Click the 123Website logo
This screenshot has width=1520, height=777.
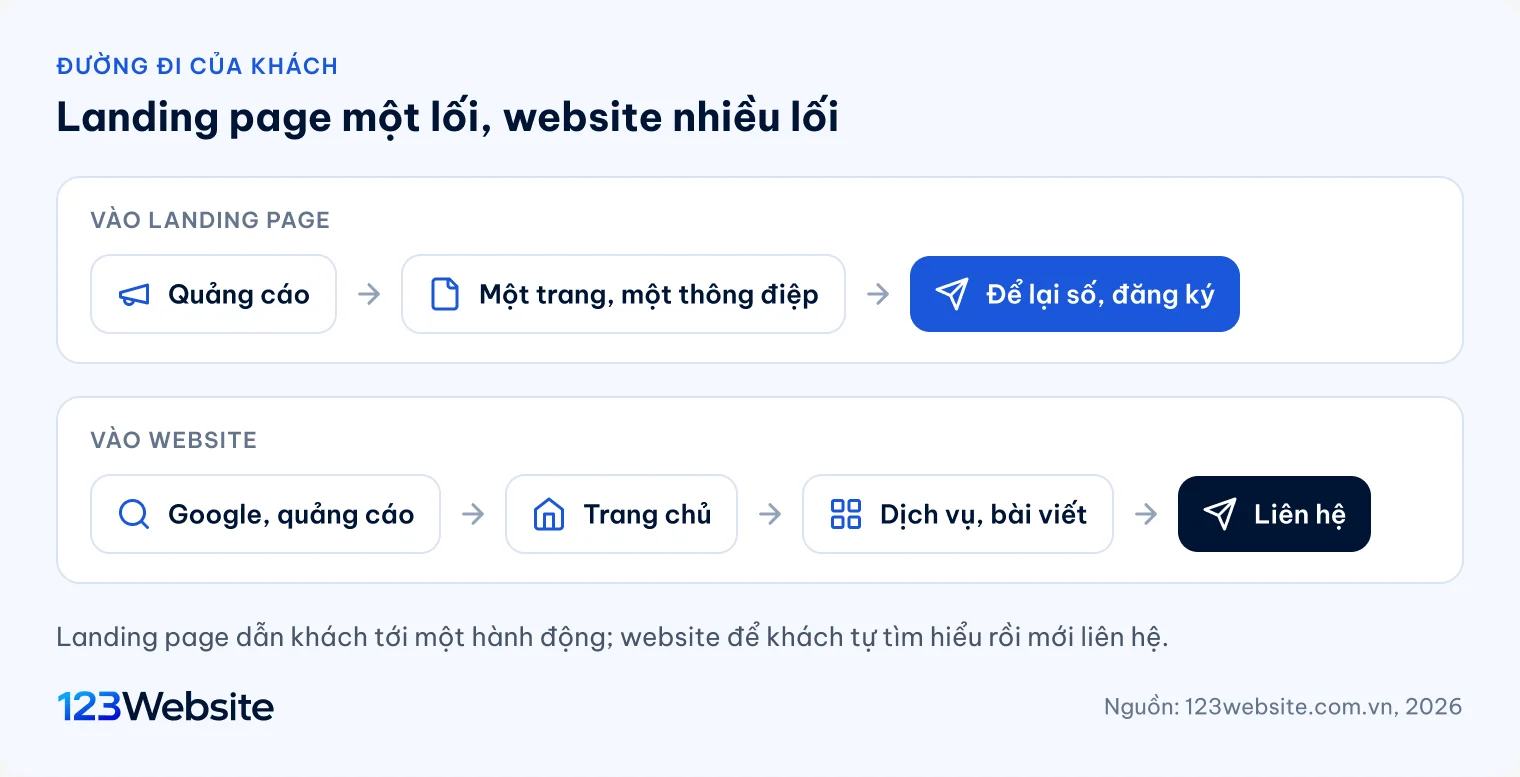point(165,707)
